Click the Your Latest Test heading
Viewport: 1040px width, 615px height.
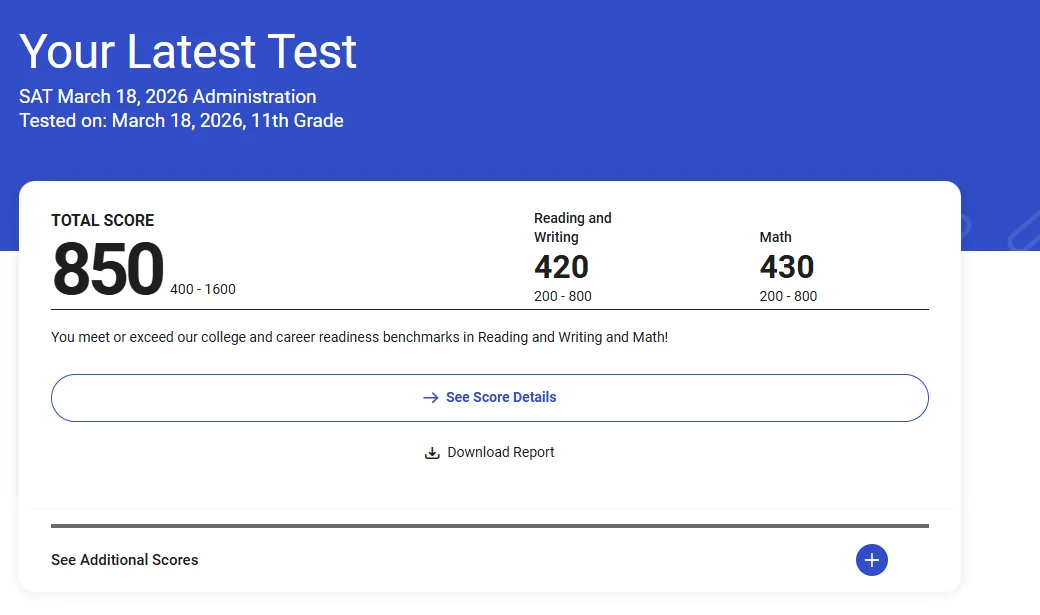[188, 52]
